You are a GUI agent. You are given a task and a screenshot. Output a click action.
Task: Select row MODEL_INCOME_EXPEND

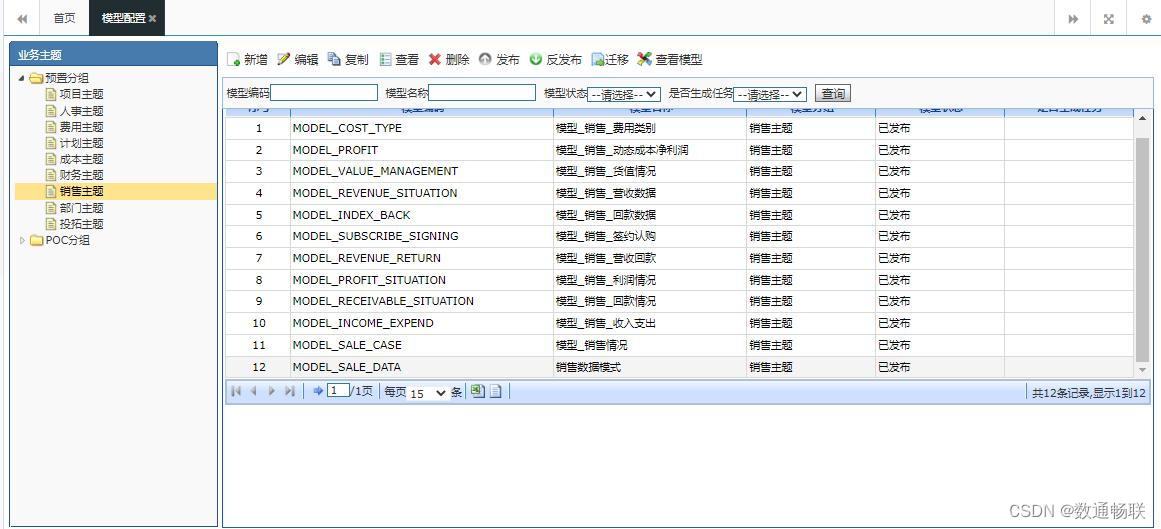[x=679, y=324]
